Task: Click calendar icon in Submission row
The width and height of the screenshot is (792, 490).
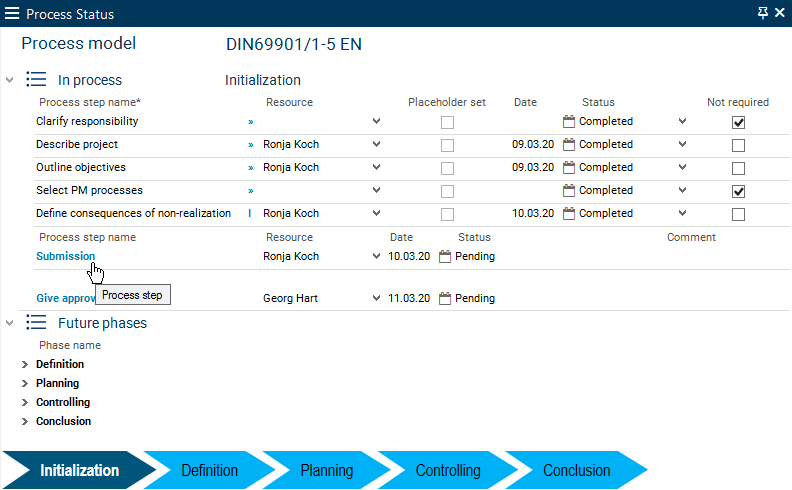Action: coord(445,256)
